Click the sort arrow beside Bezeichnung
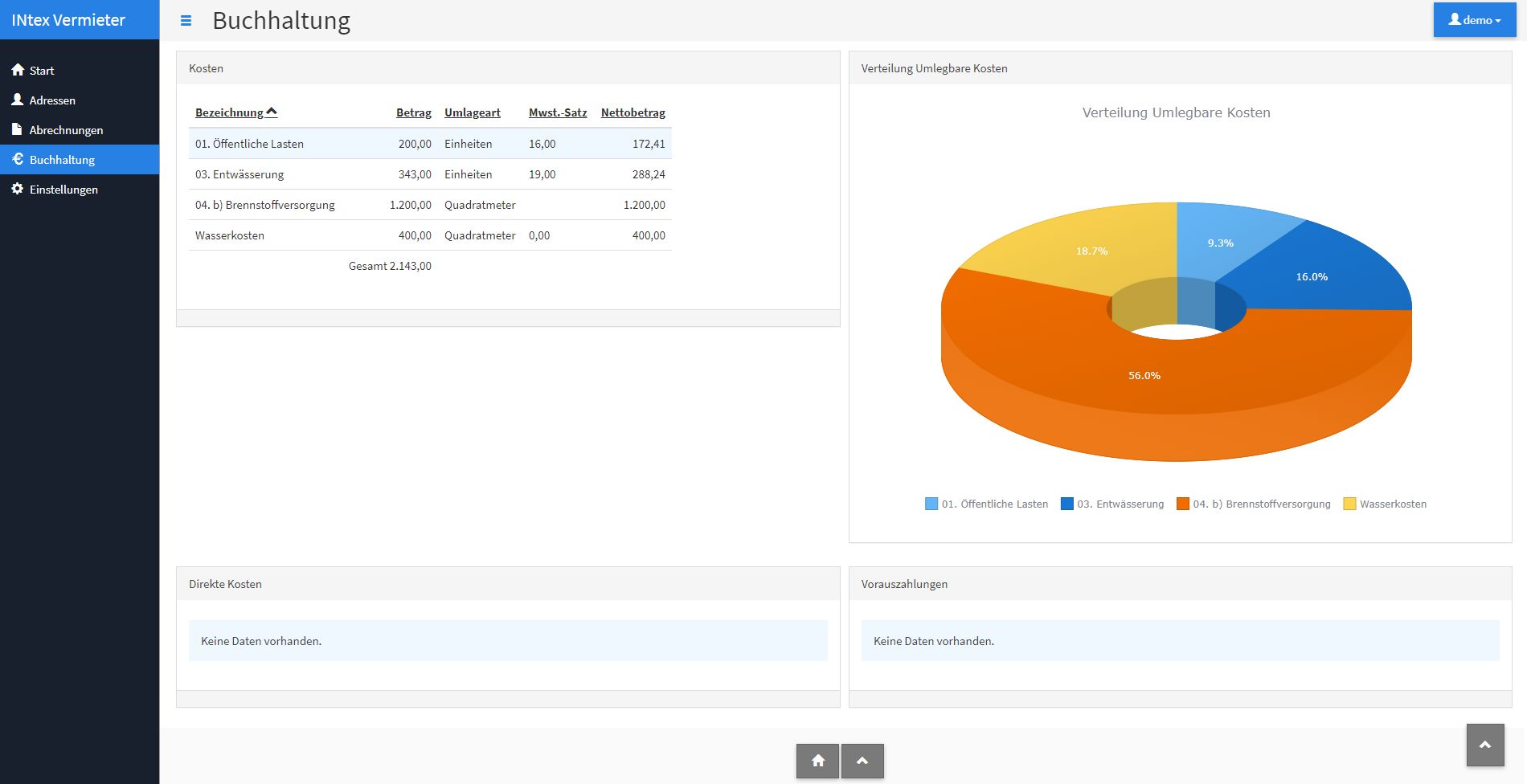This screenshot has width=1527, height=784. click(272, 112)
